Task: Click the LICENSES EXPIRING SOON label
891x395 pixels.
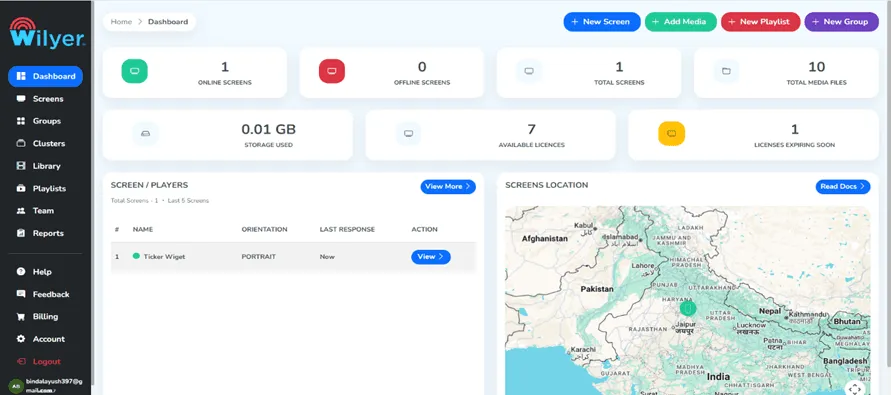Action: pos(794,145)
